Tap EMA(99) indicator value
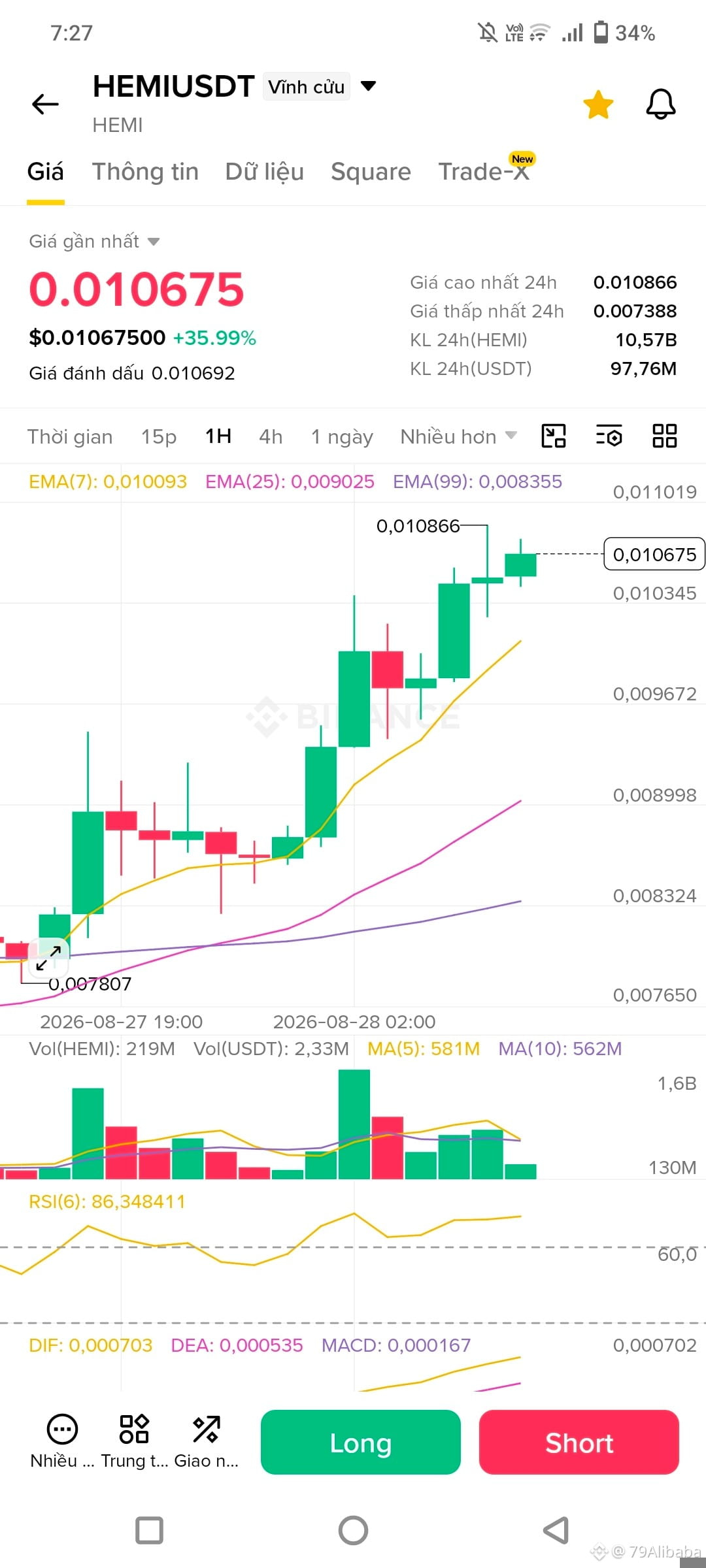Screen dimensions: 706x1568 (477, 482)
